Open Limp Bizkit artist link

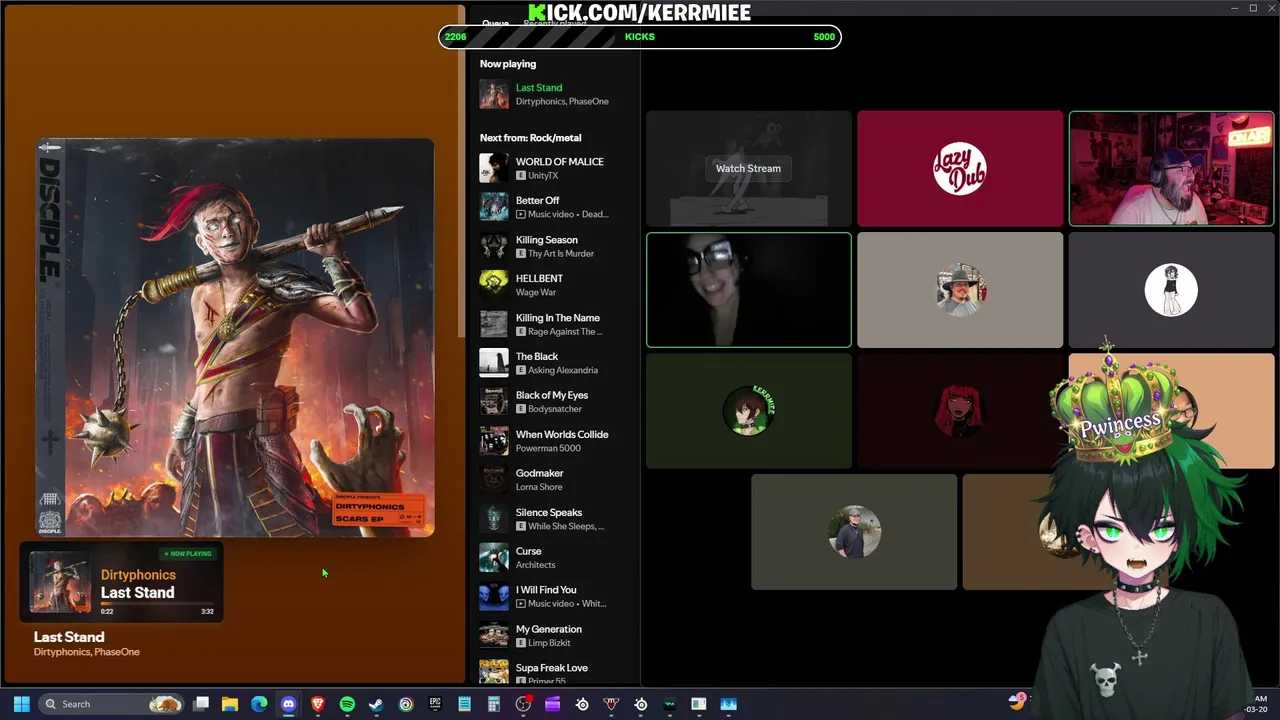549,643
